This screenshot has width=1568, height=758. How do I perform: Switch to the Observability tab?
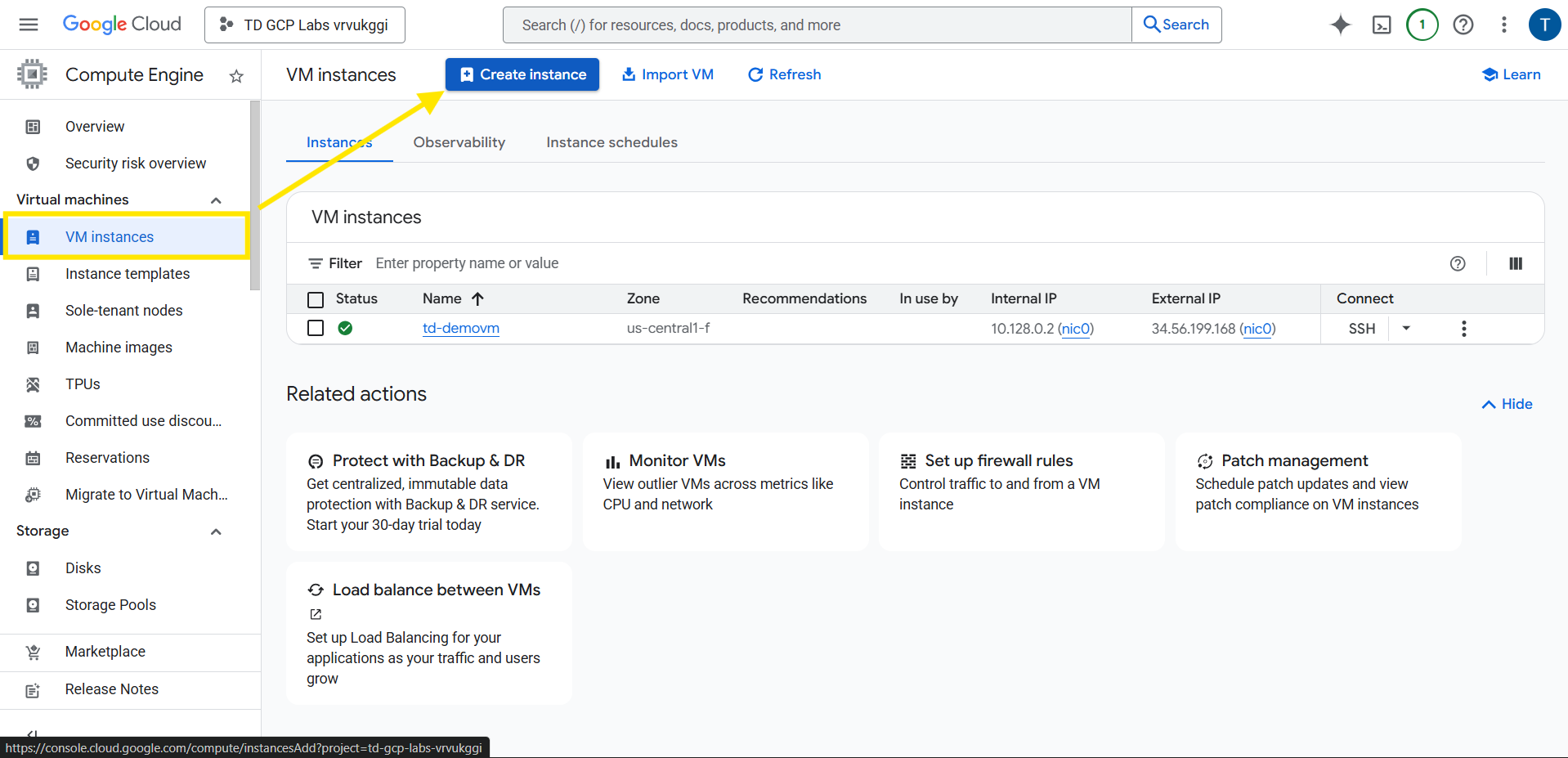pyautogui.click(x=459, y=142)
